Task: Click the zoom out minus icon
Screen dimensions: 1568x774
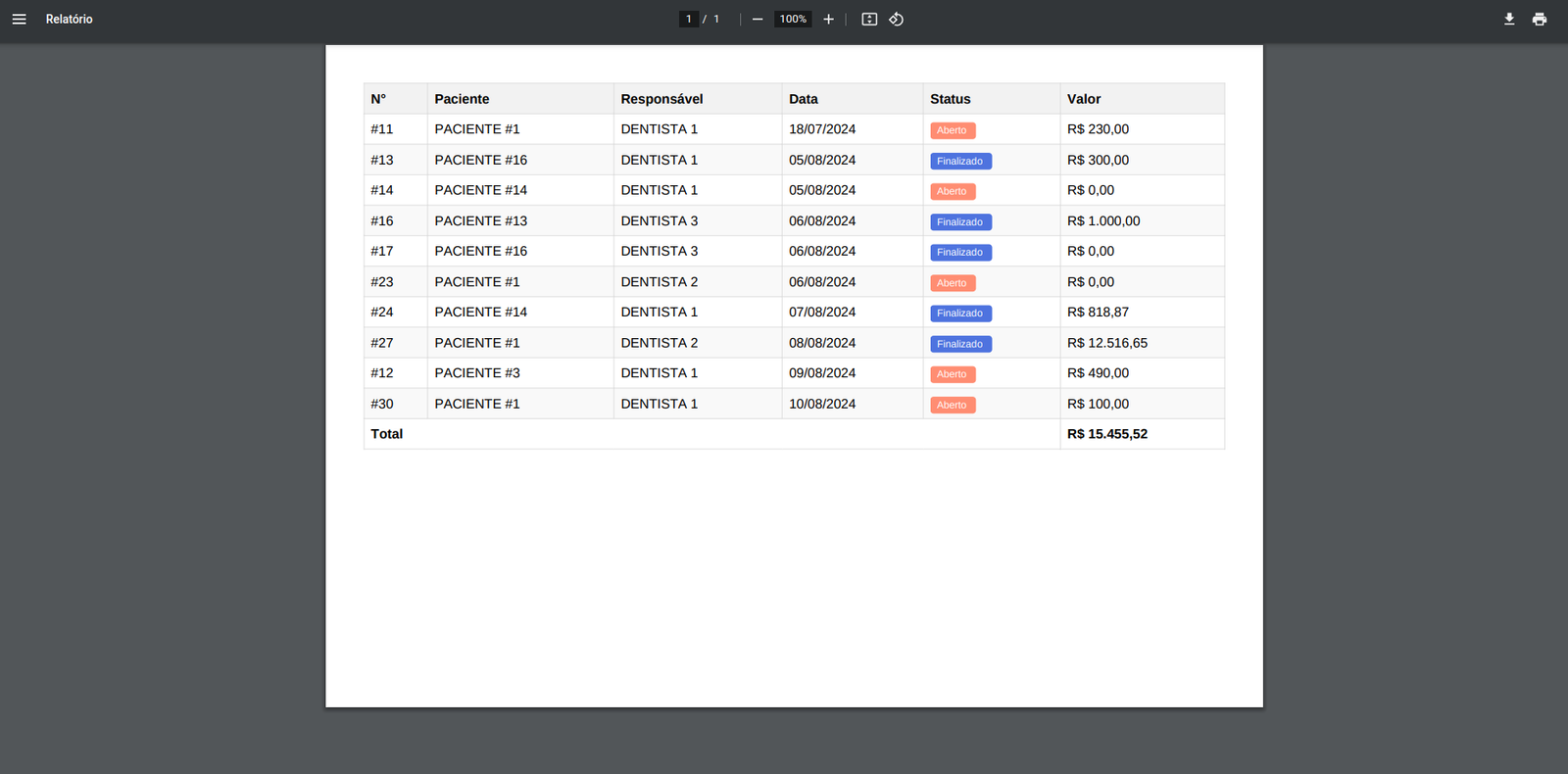Action: coord(758,20)
